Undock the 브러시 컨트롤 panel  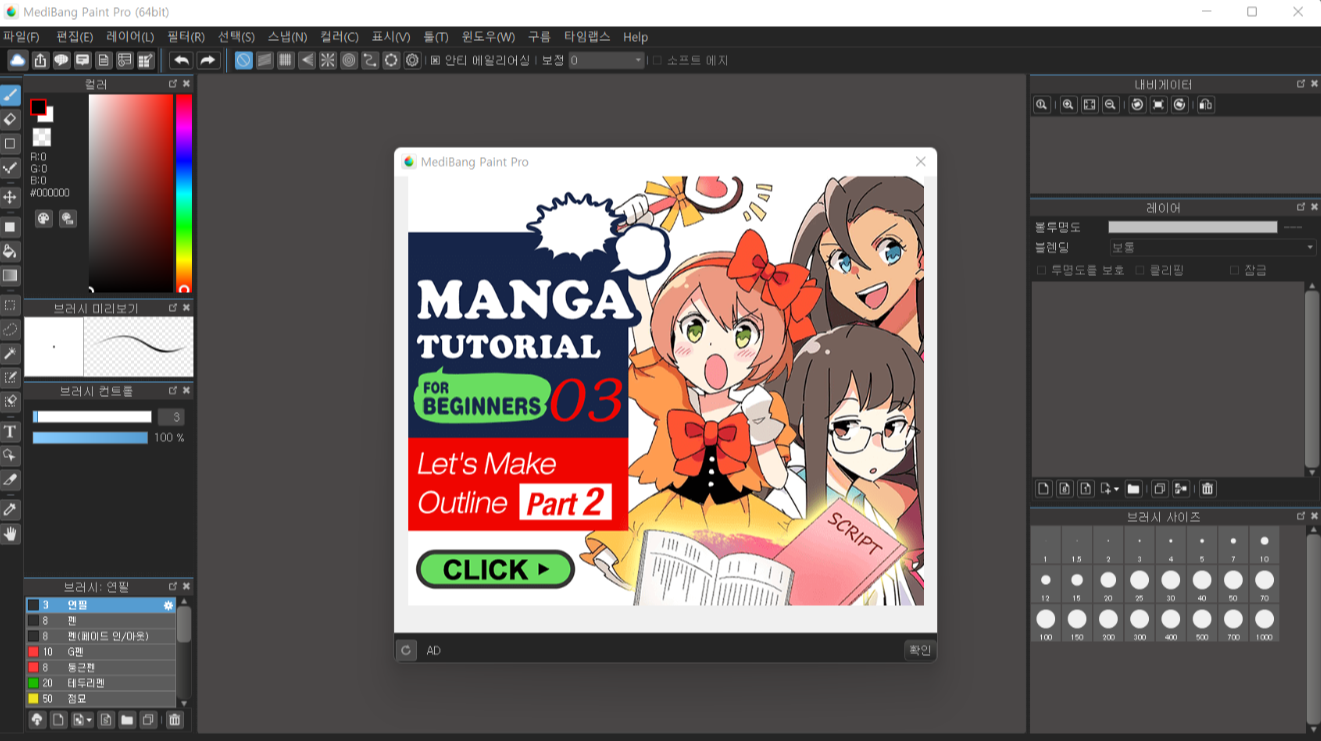172,390
